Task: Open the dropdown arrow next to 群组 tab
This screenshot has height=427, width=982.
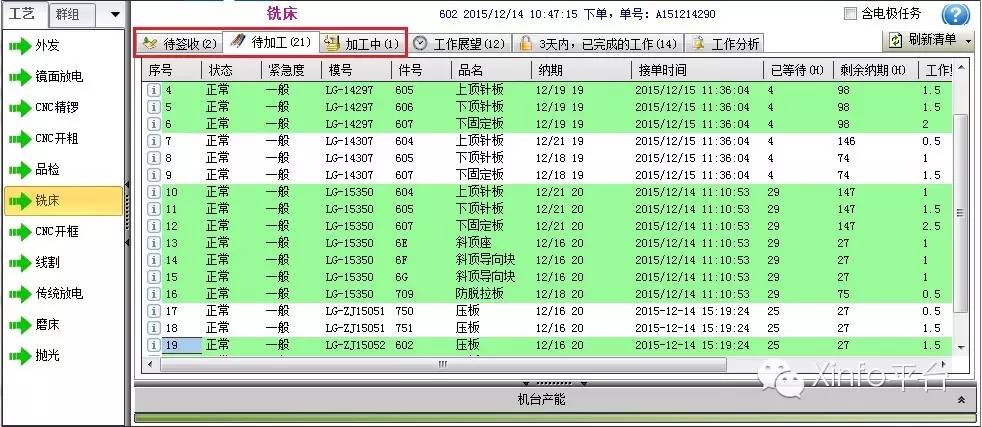Action: 115,14
